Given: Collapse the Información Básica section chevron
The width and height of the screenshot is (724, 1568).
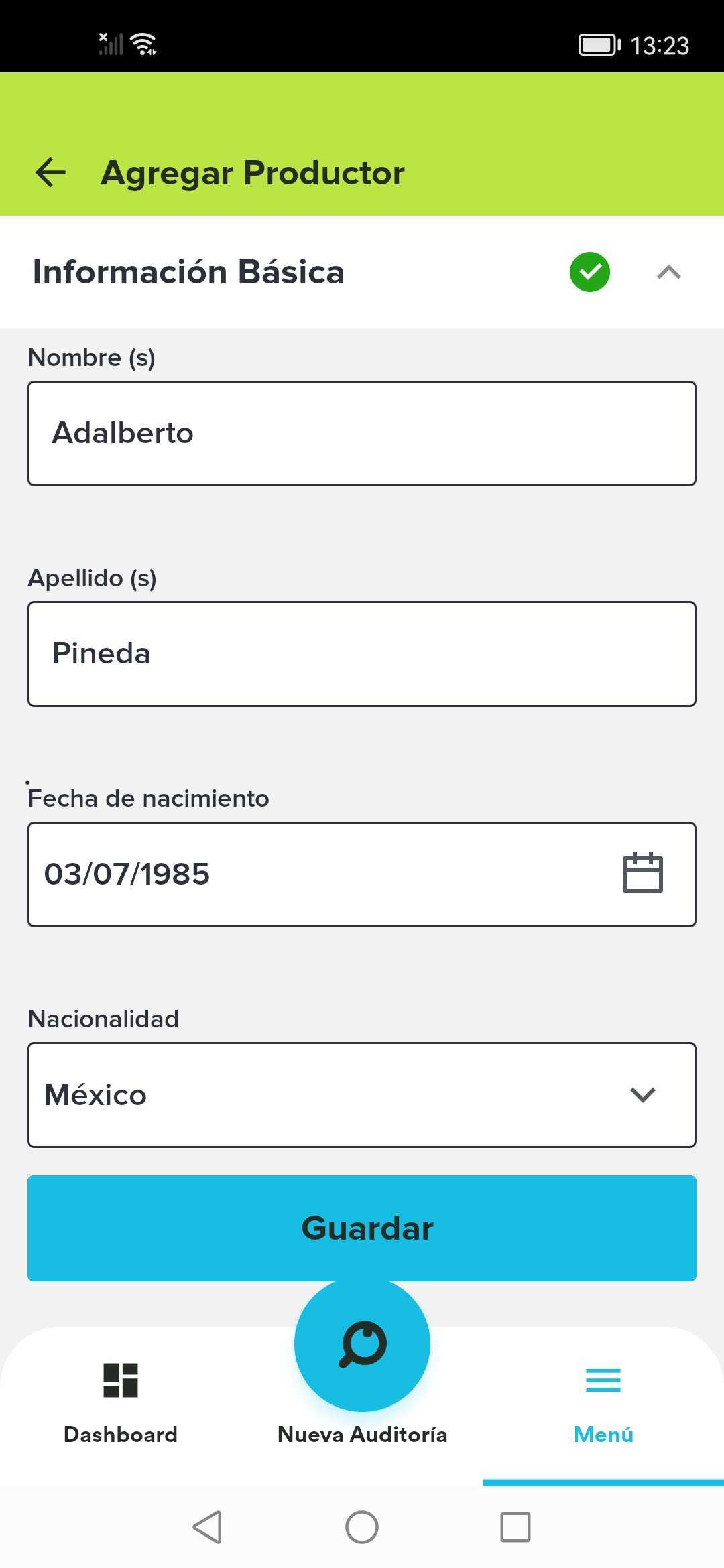Looking at the screenshot, I should point(669,272).
